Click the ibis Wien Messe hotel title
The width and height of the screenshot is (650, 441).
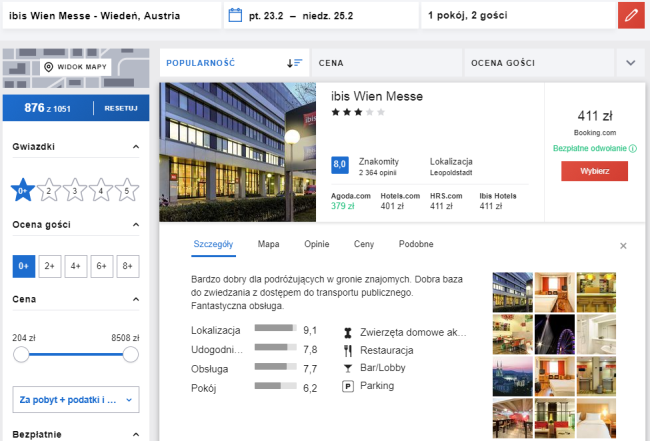tap(377, 96)
